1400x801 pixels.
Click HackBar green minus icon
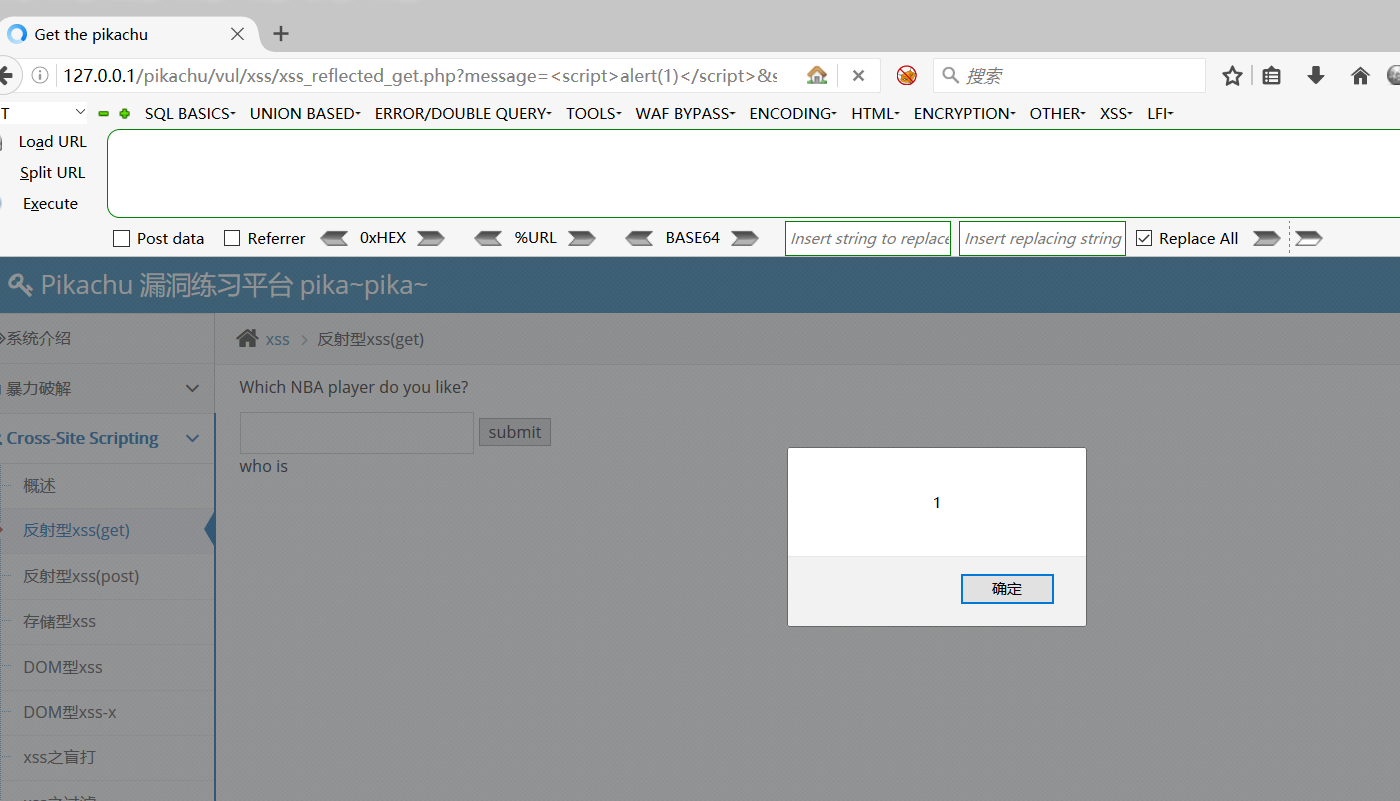[x=103, y=114]
